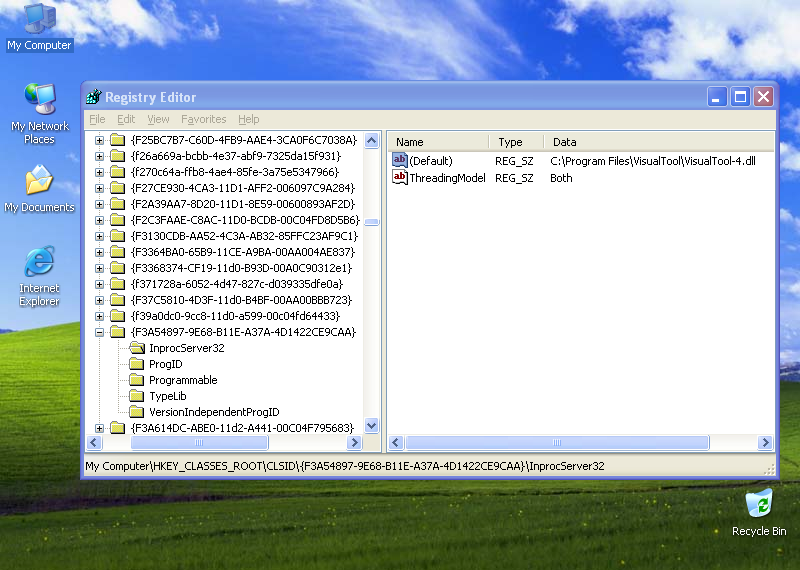Select {f39a0dc0-9cc8-11d0-a599-00c04fd64433} key label
The height and width of the screenshot is (570, 800).
tap(236, 316)
